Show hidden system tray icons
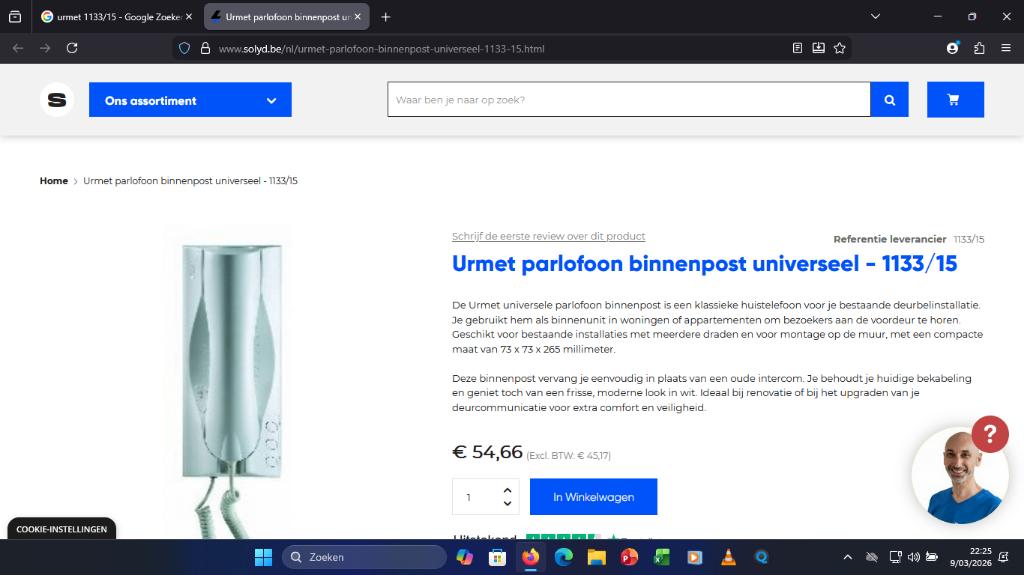This screenshot has height=575, width=1024. pos(847,557)
